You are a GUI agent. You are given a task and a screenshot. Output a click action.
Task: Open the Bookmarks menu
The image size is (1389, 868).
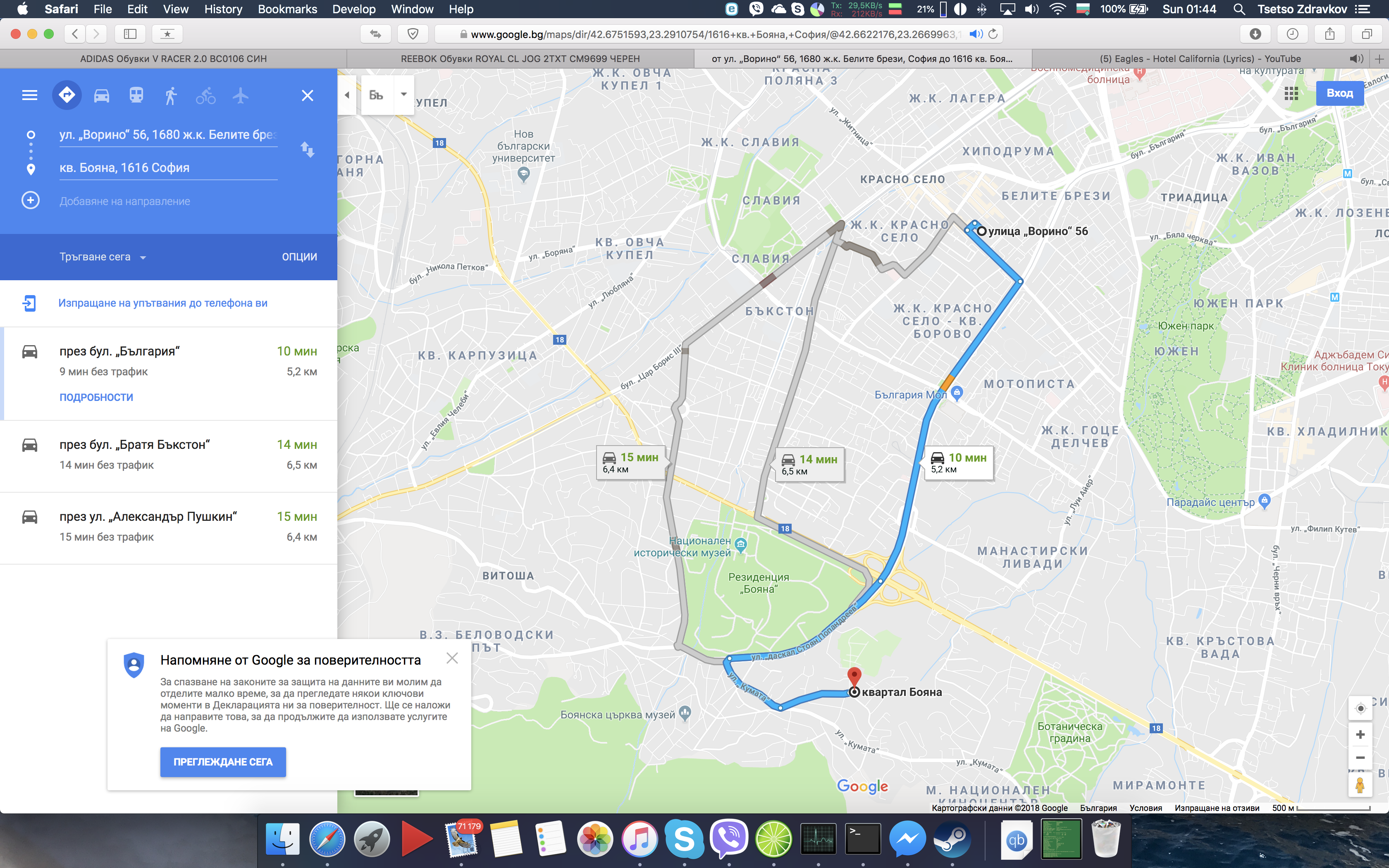(x=287, y=9)
